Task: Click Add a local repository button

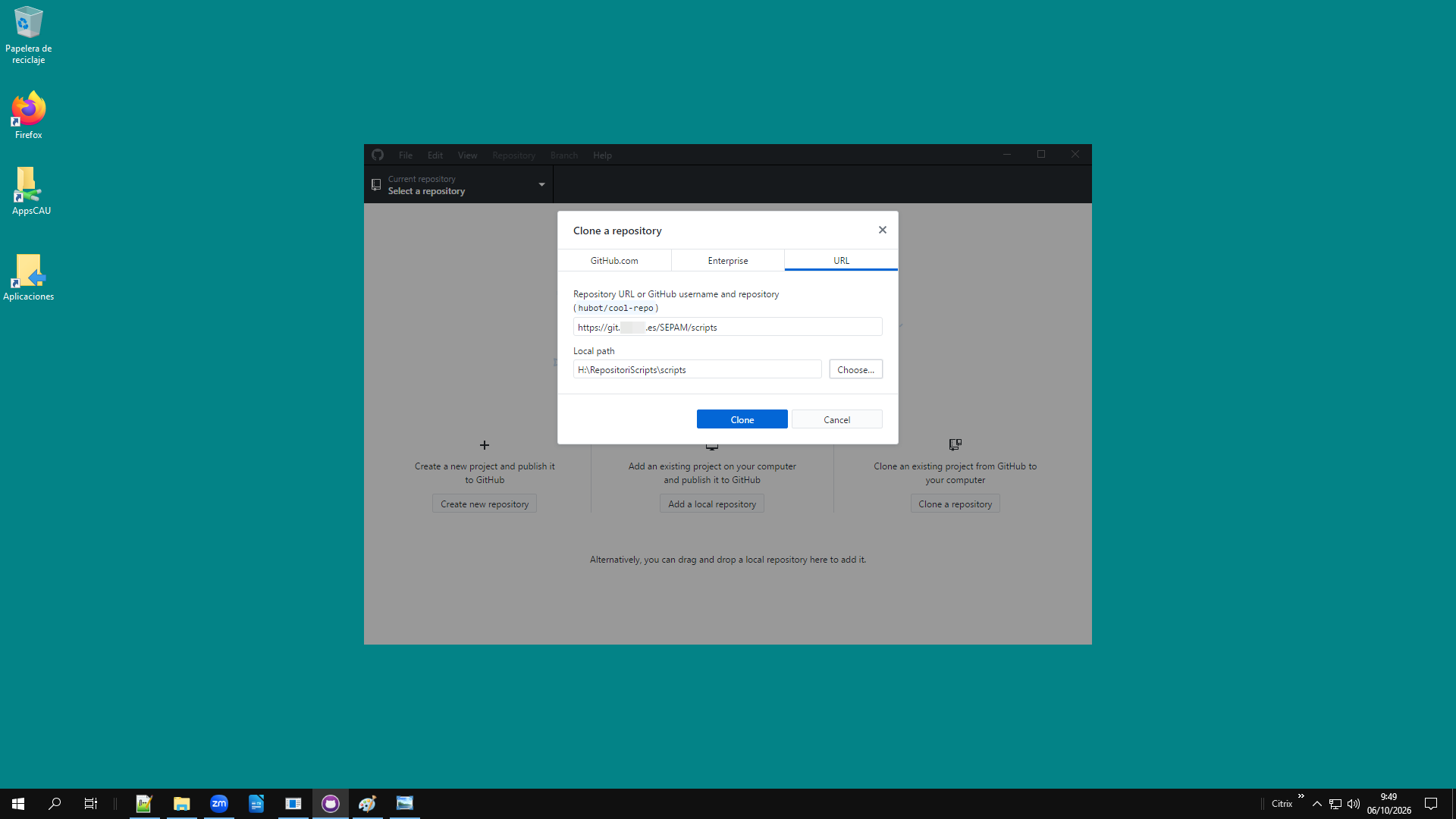Action: (x=712, y=504)
